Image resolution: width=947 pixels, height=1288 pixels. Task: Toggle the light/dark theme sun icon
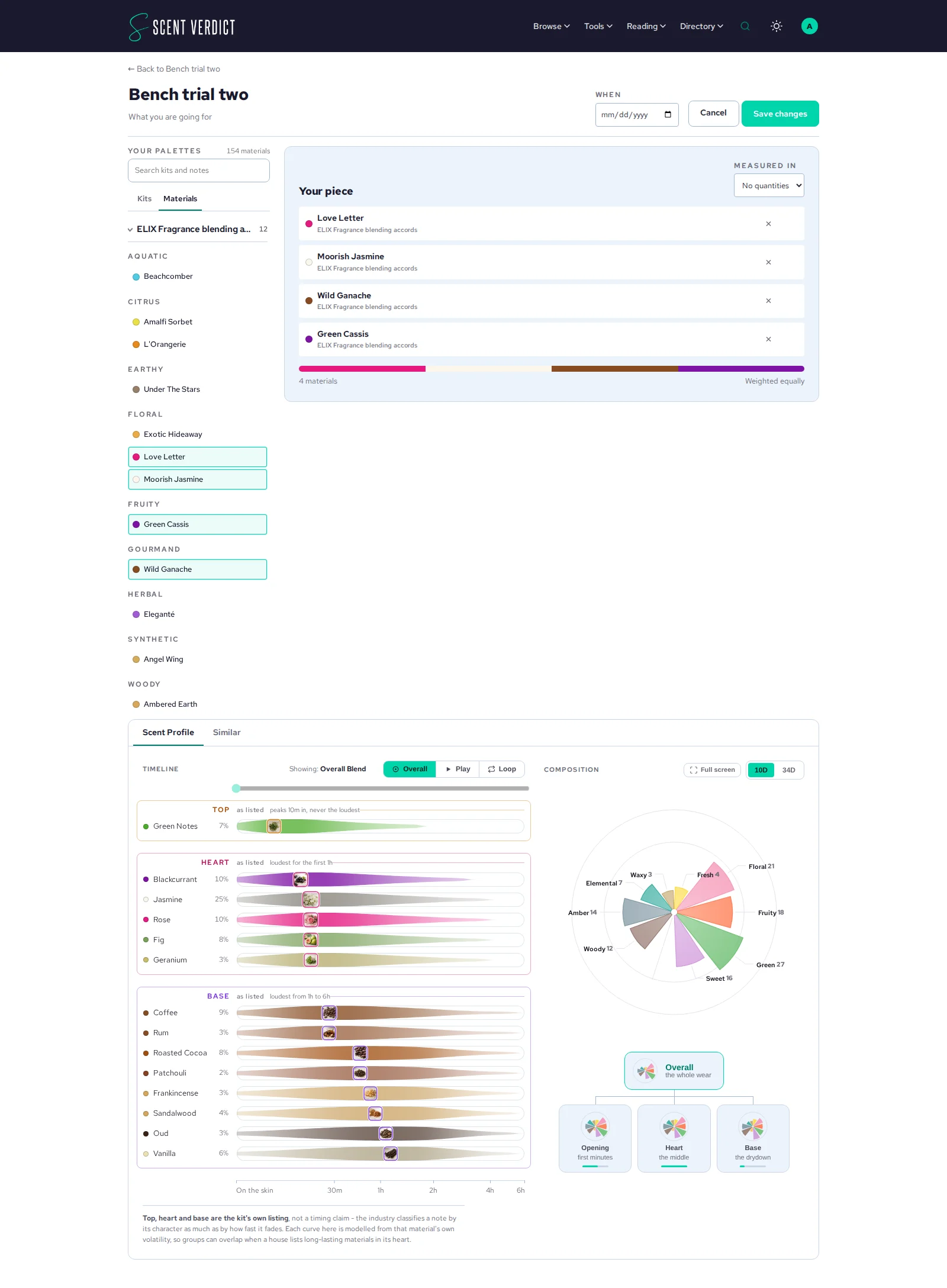pos(777,26)
